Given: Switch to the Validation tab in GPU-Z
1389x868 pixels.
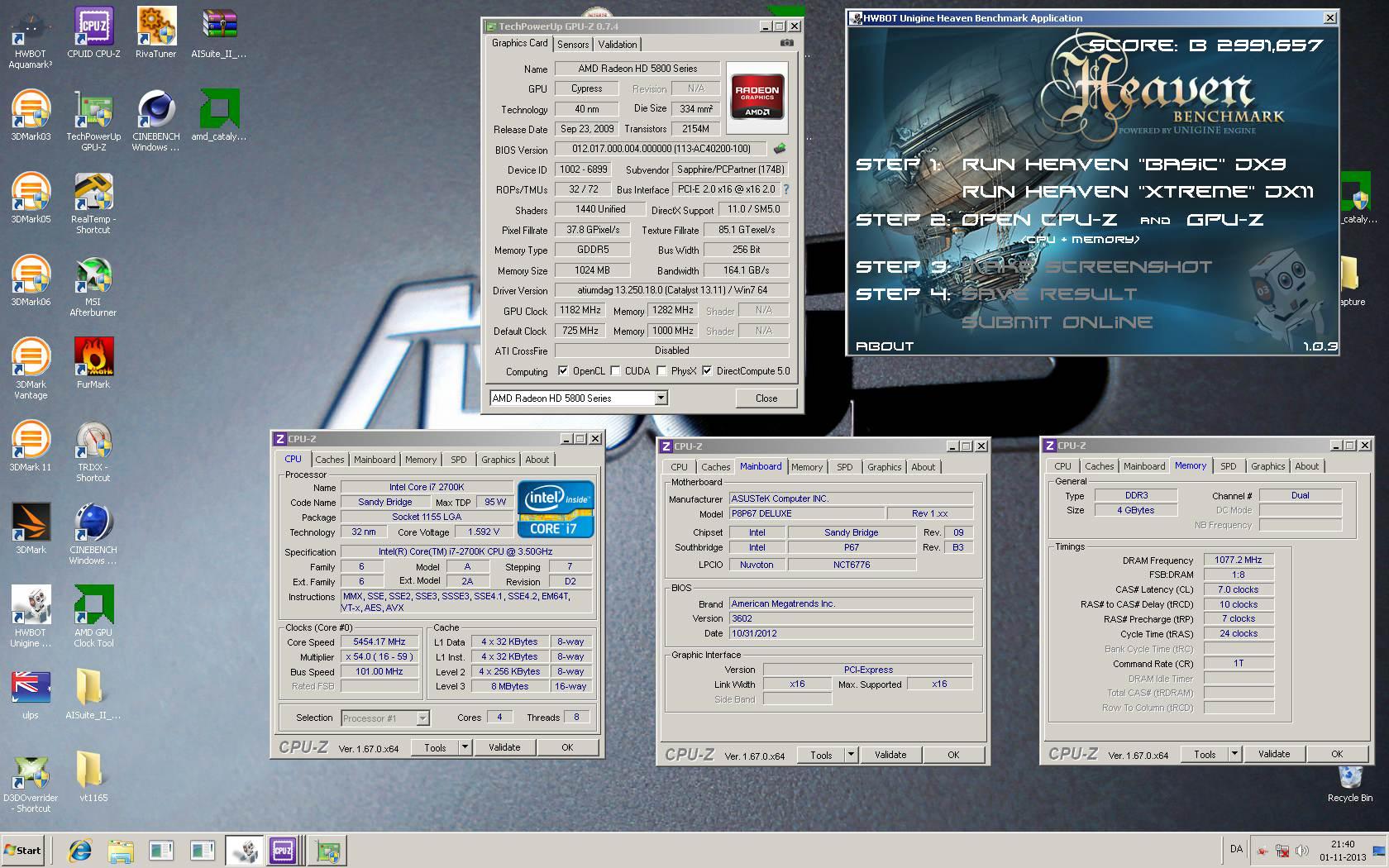Looking at the screenshot, I should [x=618, y=45].
